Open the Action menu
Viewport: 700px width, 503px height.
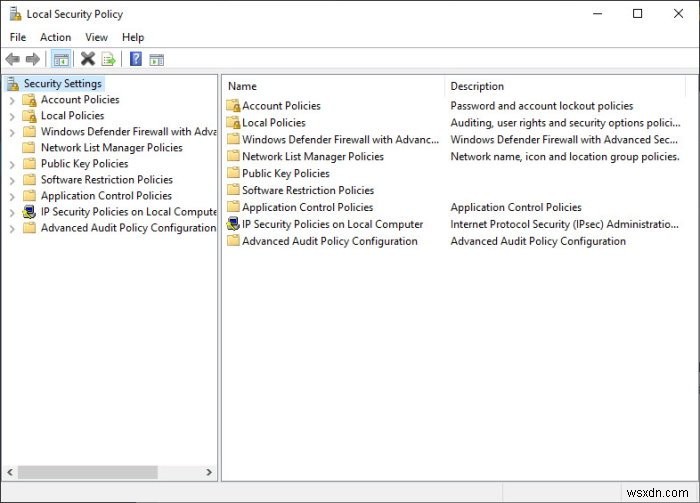55,37
